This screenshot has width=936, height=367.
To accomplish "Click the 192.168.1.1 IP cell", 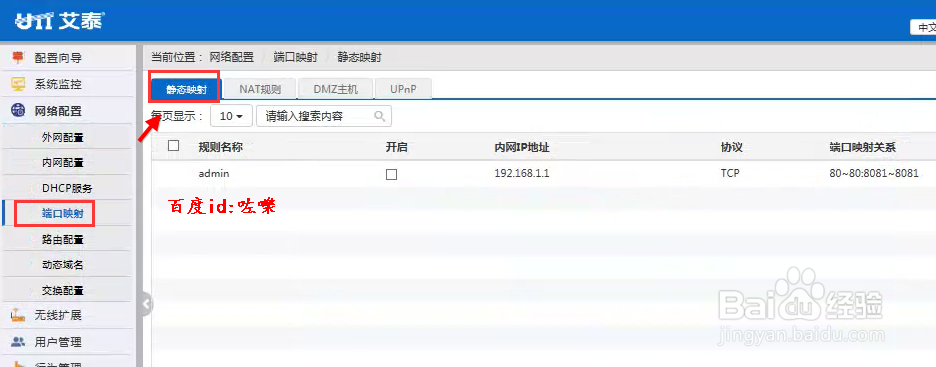I will coord(522,173).
